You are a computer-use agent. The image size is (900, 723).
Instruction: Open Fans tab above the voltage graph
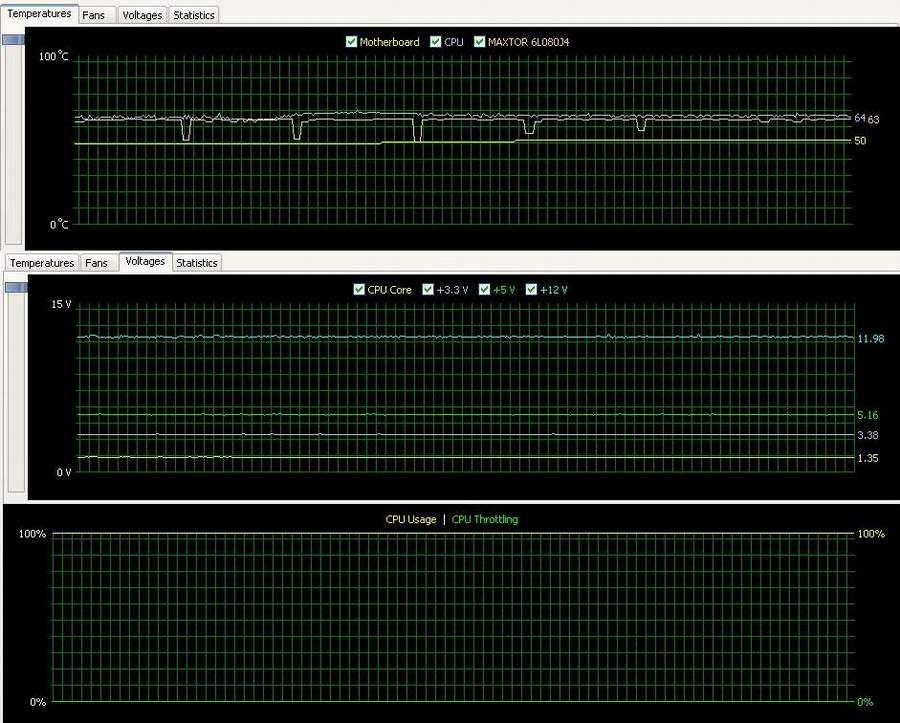tap(96, 263)
